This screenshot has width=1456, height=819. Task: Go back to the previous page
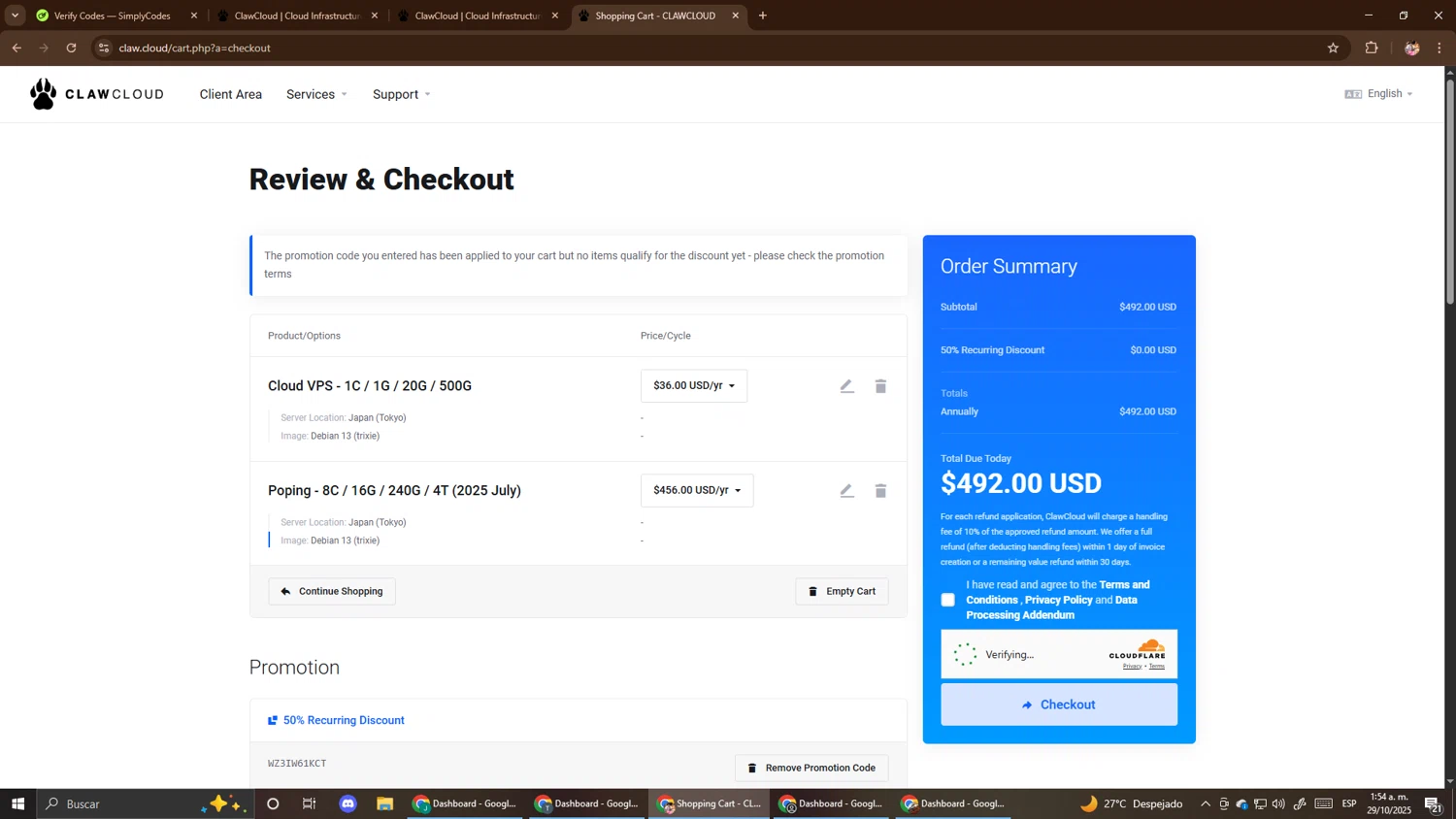tap(17, 48)
